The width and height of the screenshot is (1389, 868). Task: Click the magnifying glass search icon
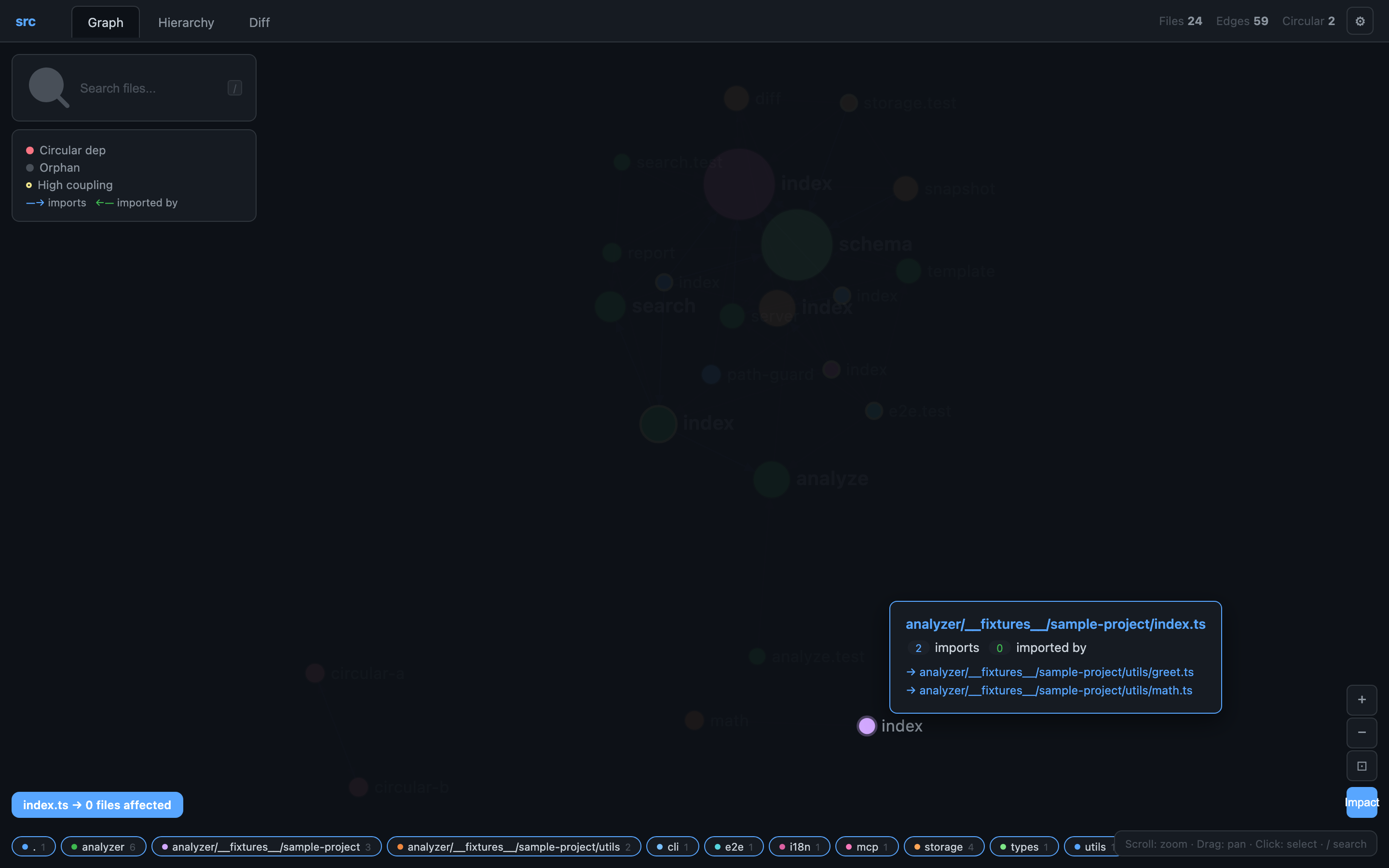[x=48, y=87]
